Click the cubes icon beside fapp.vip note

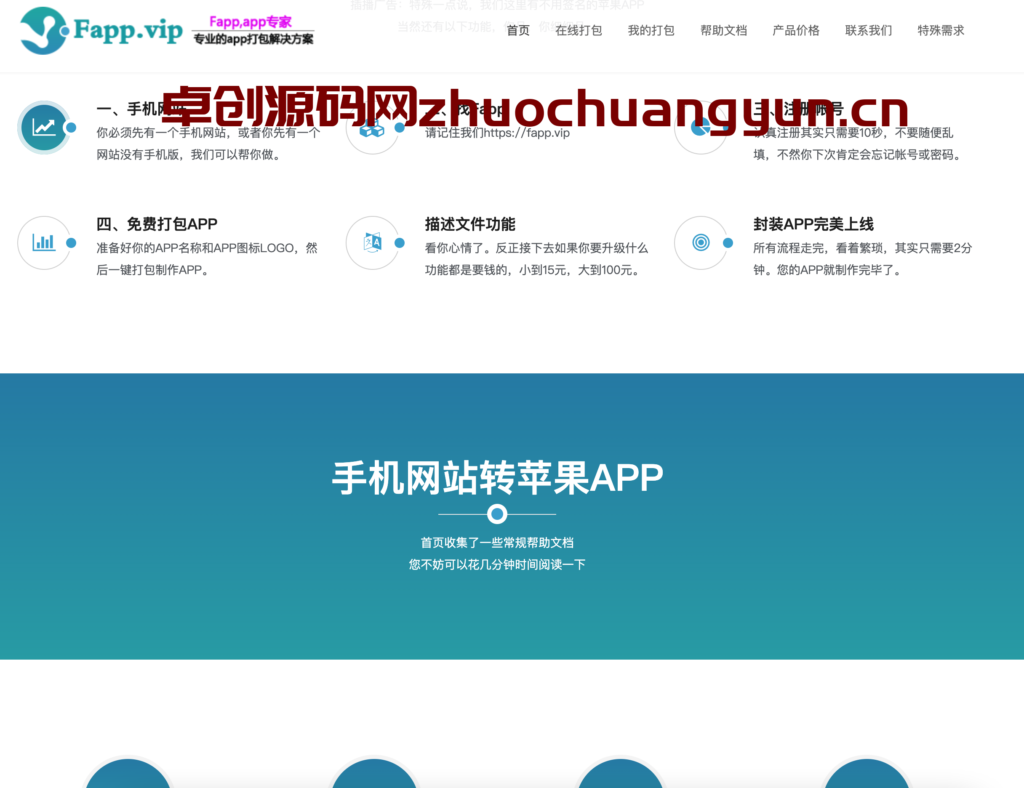tap(372, 129)
